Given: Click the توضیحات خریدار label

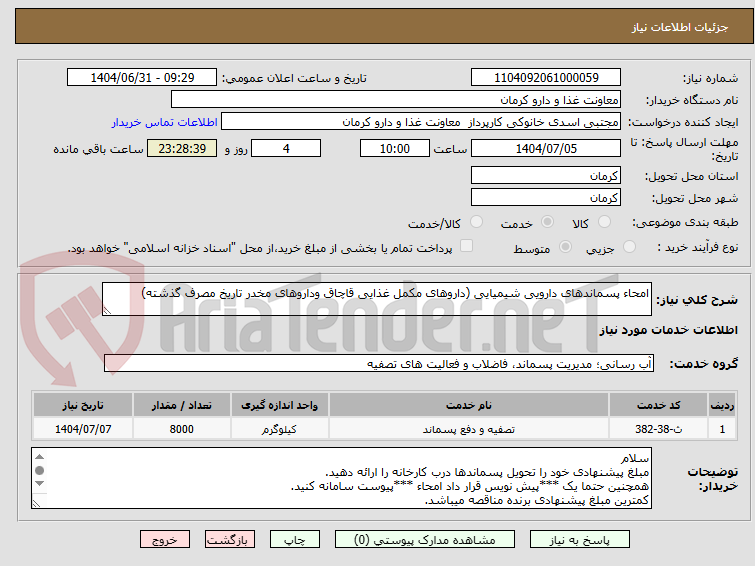Looking at the screenshot, I should (712, 478).
